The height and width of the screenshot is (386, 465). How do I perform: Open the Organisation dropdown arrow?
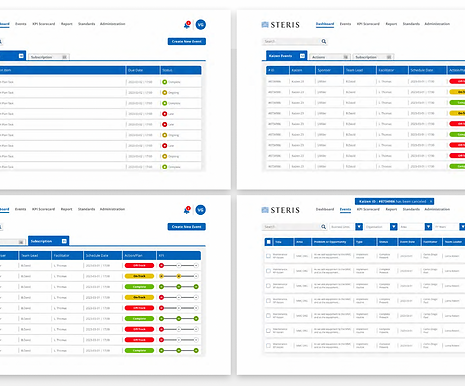coord(394,227)
